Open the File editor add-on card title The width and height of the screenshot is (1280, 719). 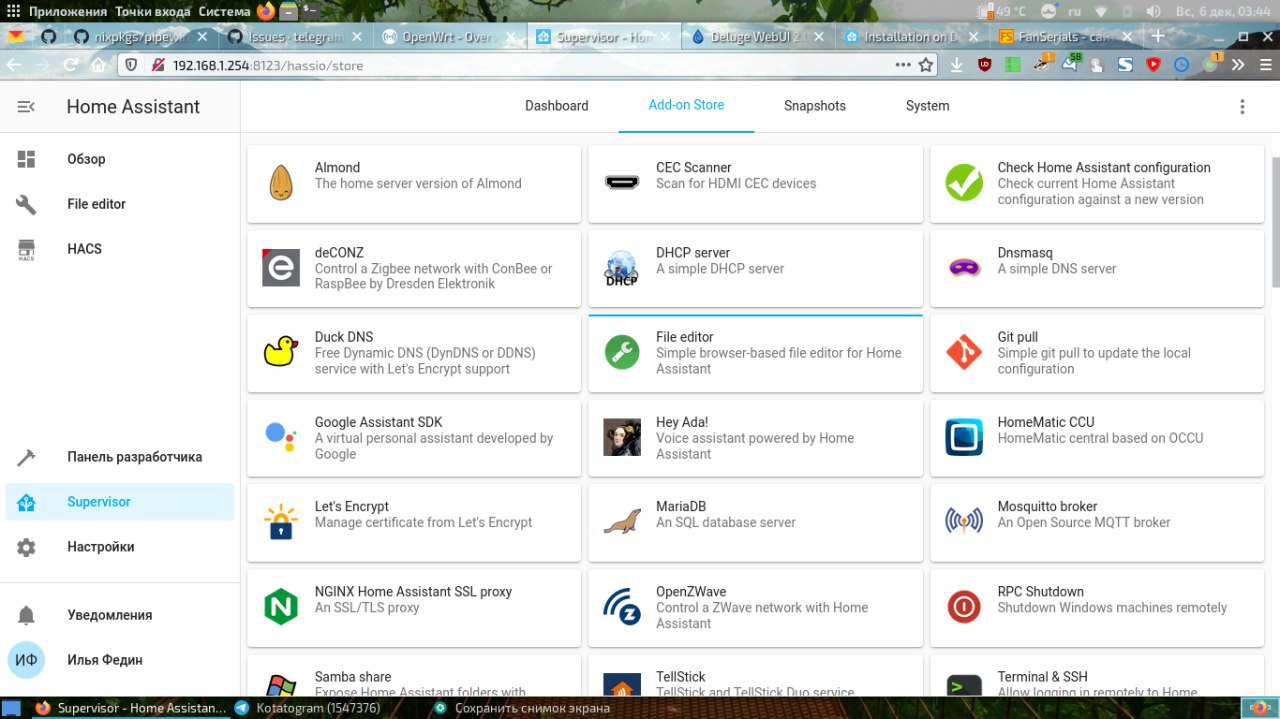(684, 337)
